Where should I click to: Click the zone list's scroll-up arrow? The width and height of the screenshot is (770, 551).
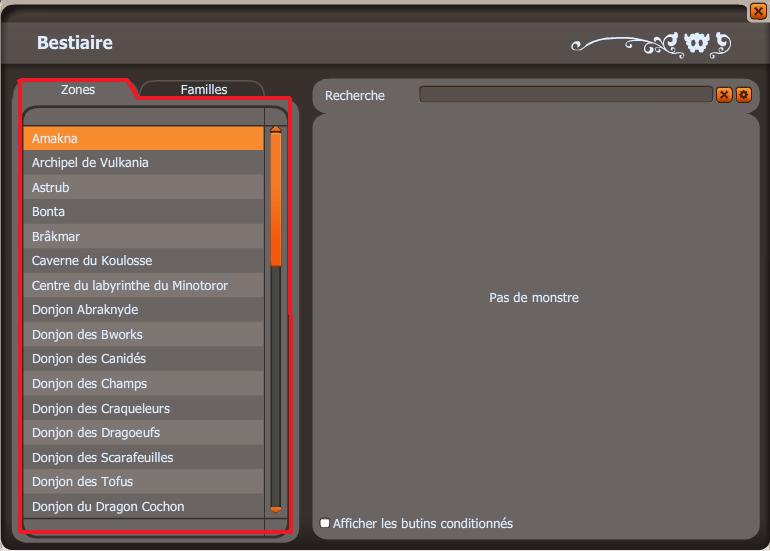coord(276,130)
